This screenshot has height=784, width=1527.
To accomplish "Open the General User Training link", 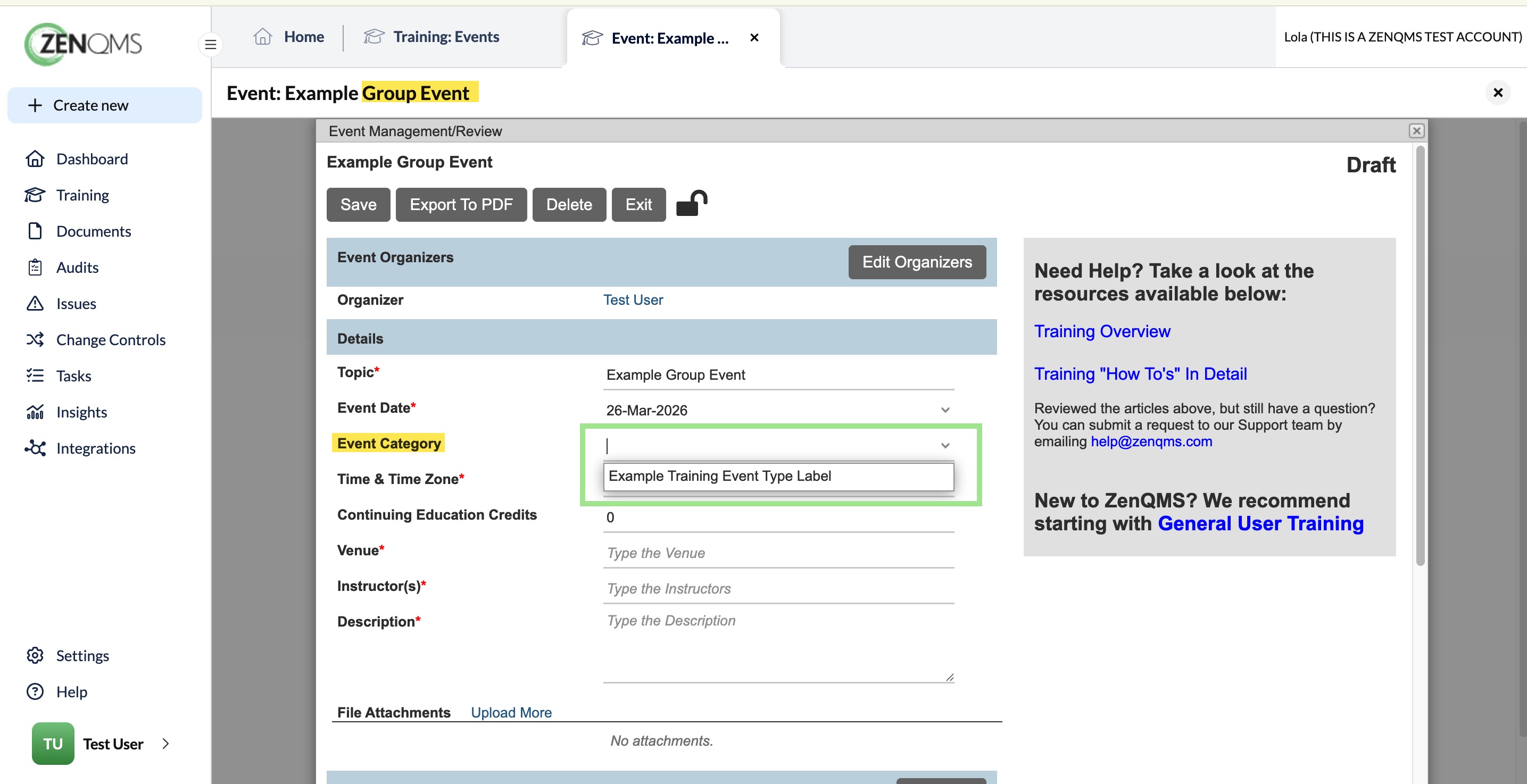I will coord(1260,524).
